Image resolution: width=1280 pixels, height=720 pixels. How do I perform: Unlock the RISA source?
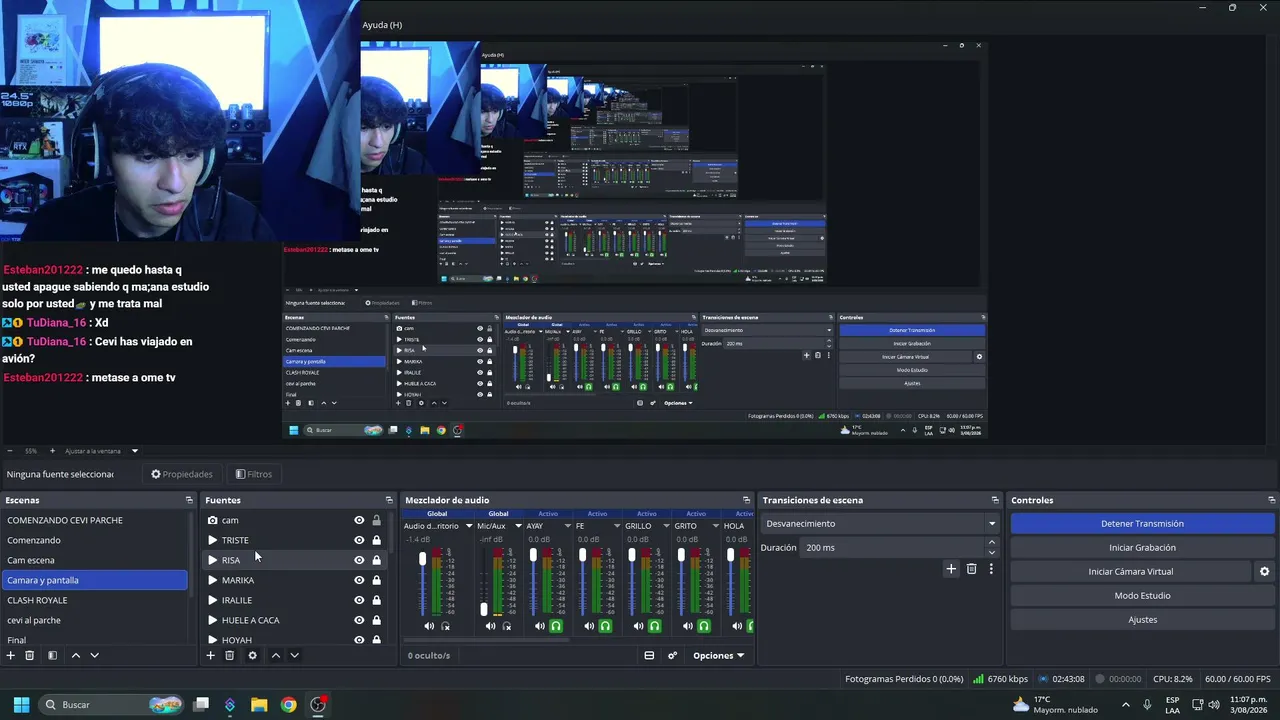(x=376, y=560)
